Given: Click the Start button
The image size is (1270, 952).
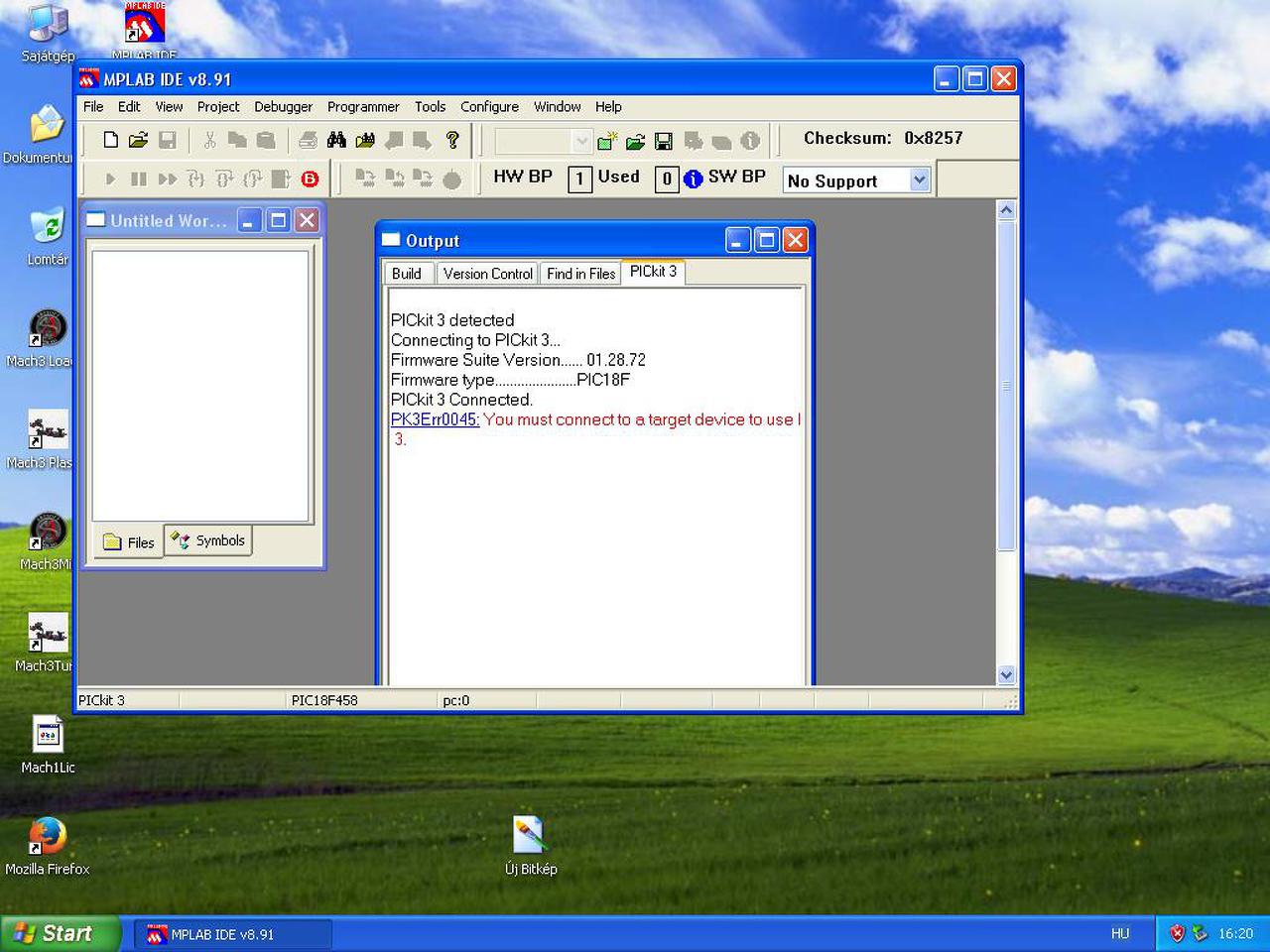Looking at the screenshot, I should click(60, 934).
